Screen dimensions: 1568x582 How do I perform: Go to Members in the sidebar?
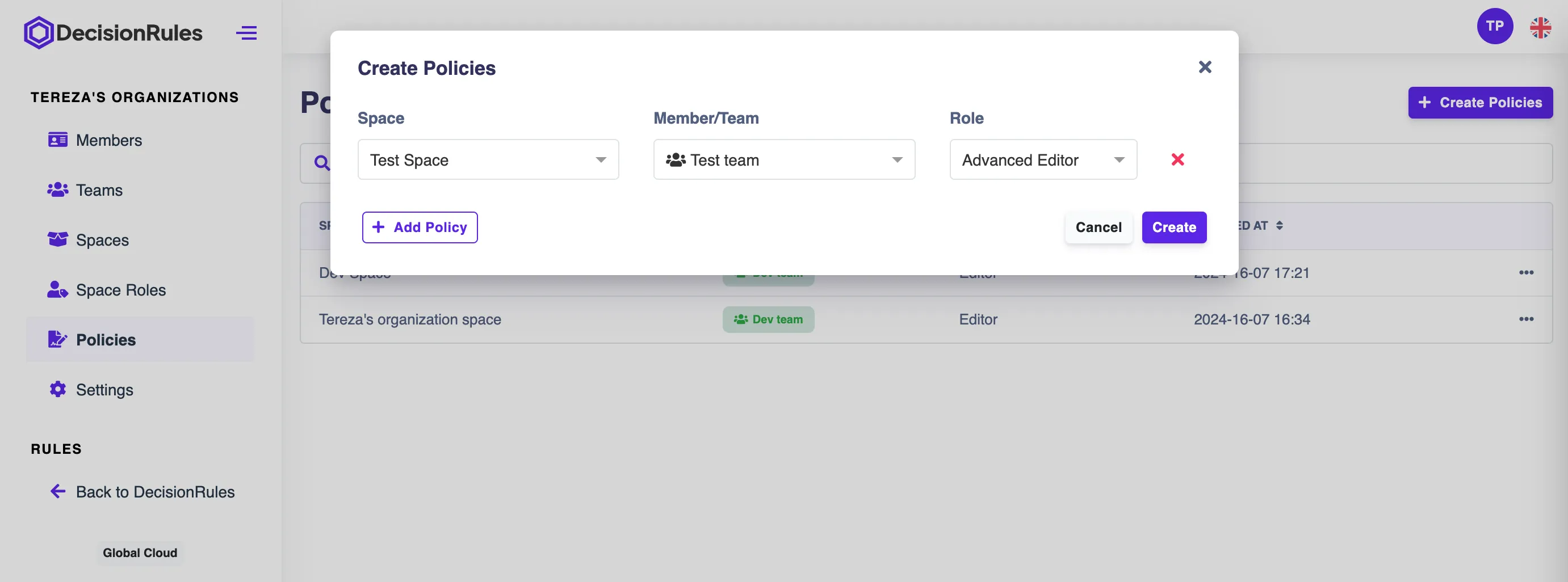(108, 141)
